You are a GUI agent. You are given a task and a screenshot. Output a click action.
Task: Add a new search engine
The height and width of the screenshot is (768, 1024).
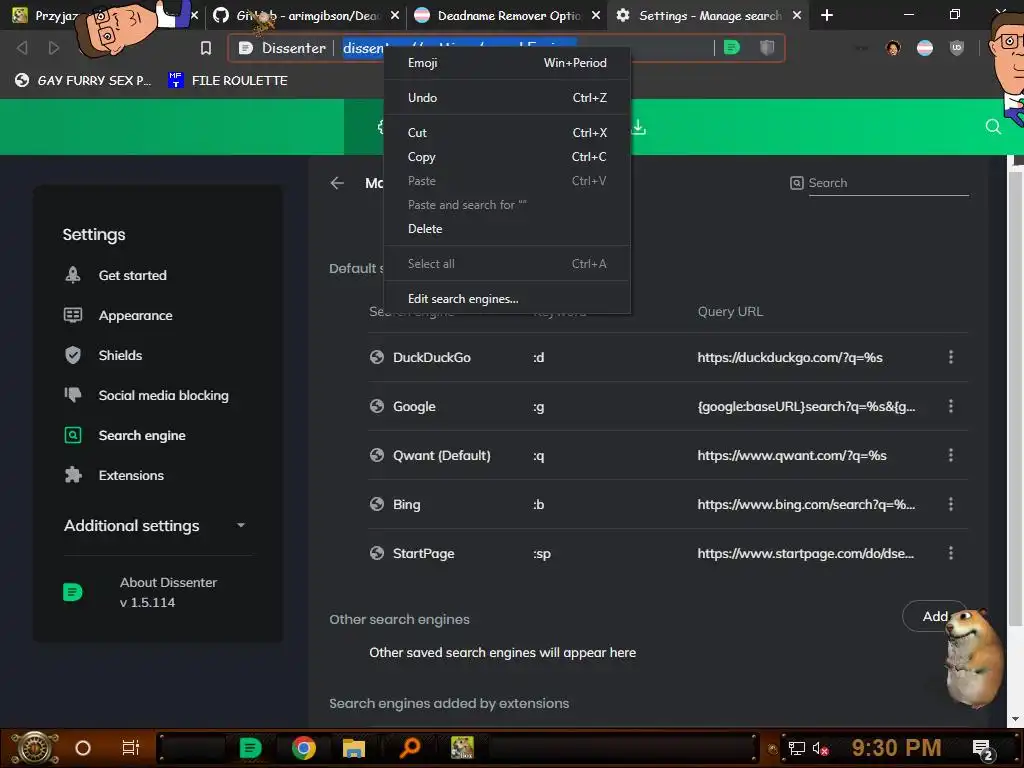935,616
